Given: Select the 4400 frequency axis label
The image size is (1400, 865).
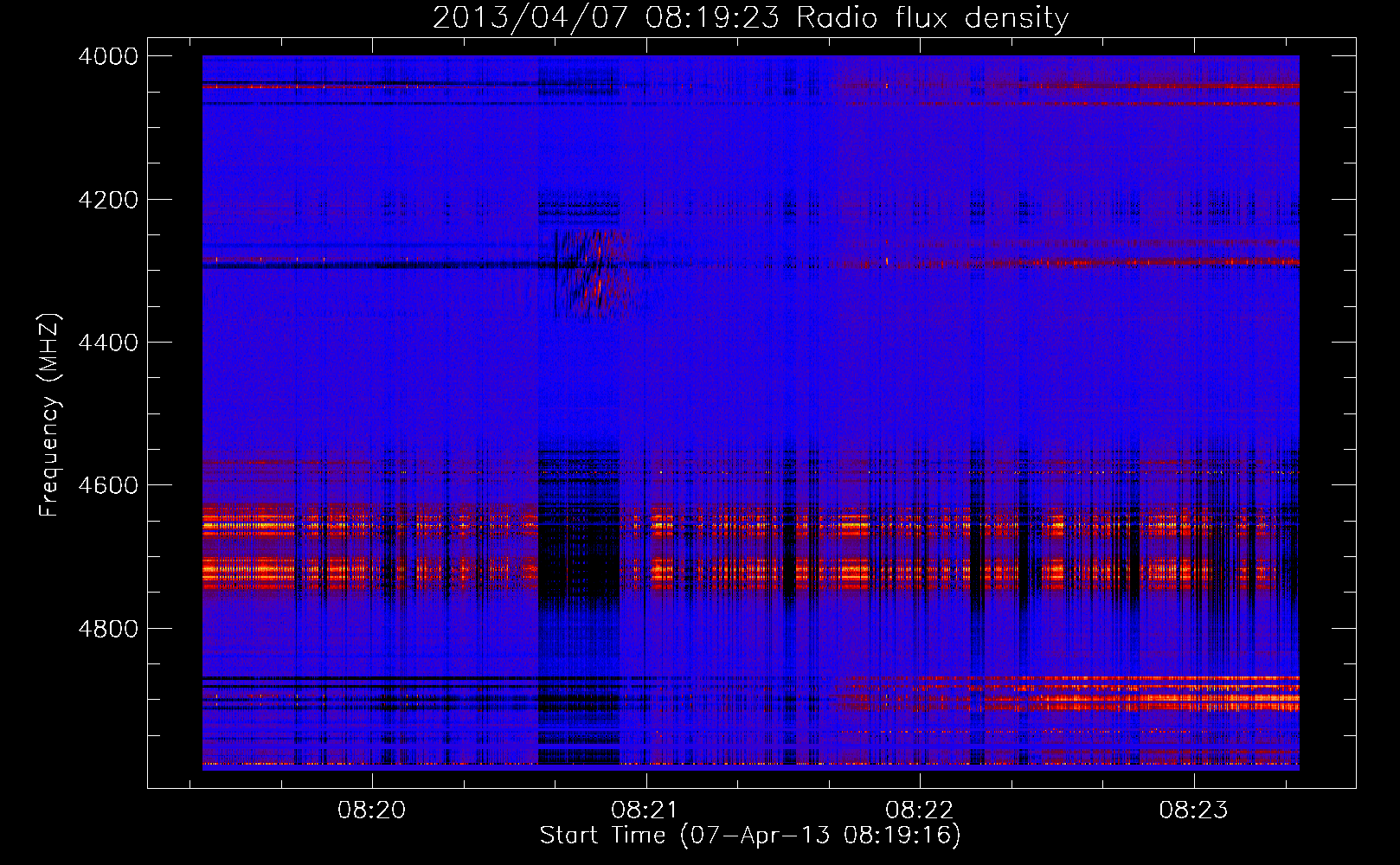Looking at the screenshot, I should (108, 343).
